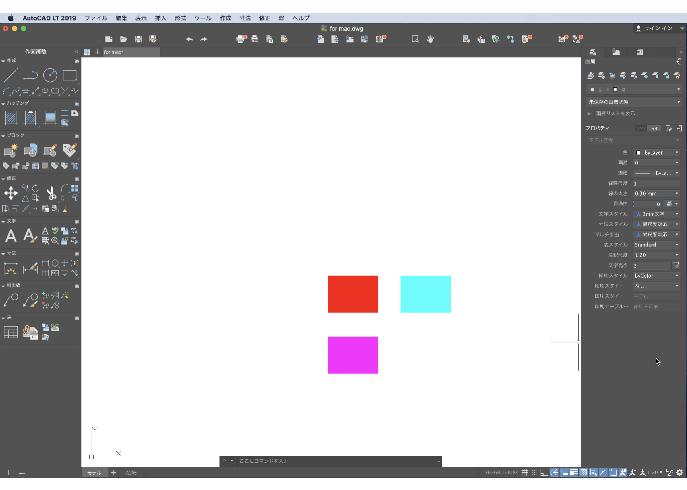Screen dimensions: 687x490
Task: Open the ツール menu
Action: (x=202, y=18)
